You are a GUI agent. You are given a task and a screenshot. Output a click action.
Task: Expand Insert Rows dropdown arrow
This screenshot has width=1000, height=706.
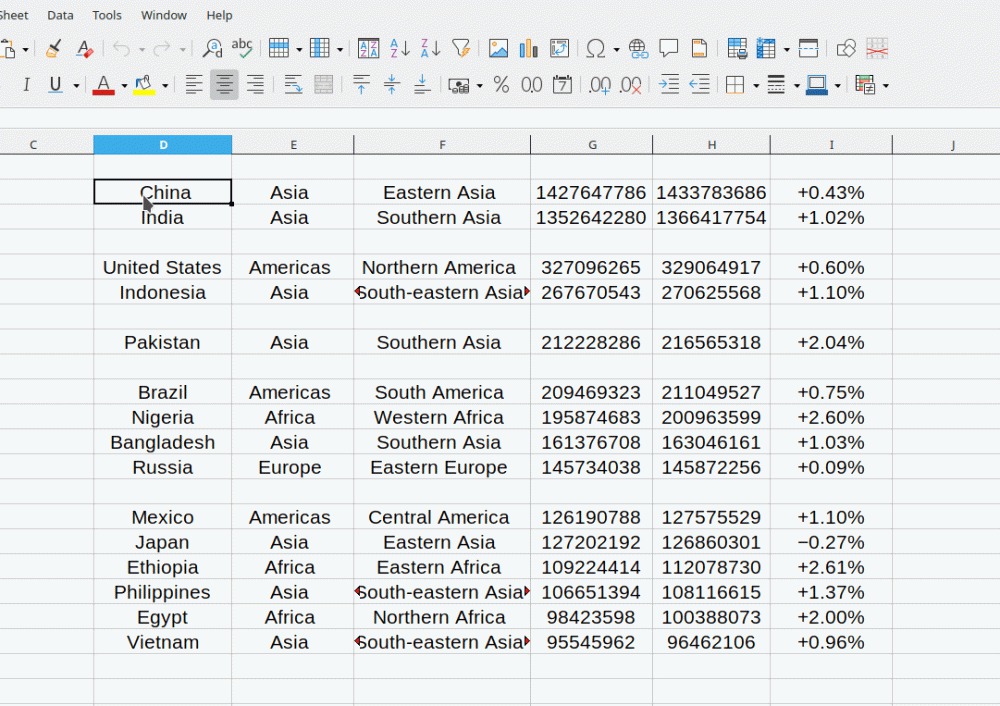(x=298, y=49)
